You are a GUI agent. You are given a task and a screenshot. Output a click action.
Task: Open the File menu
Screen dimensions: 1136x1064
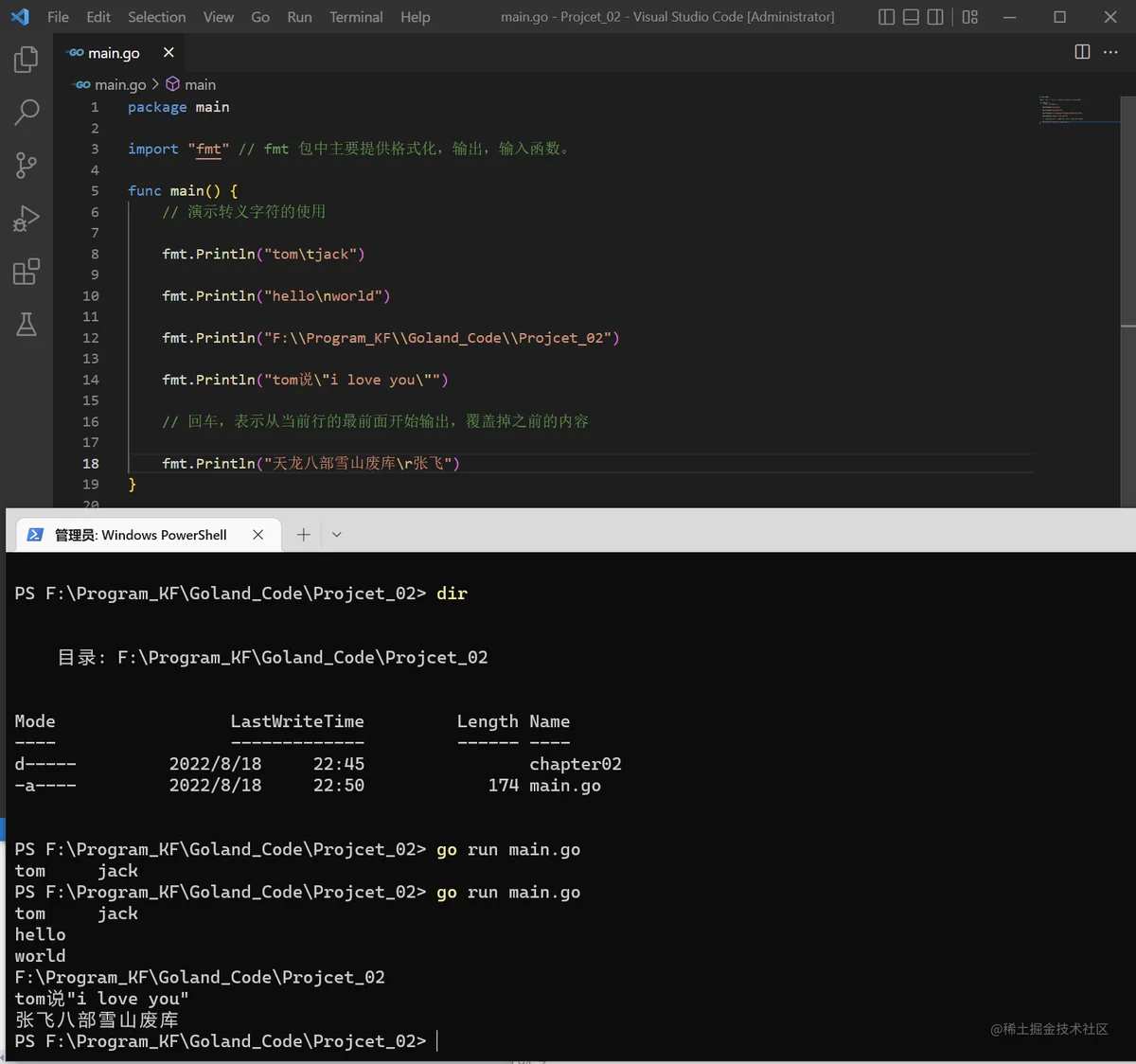58,17
